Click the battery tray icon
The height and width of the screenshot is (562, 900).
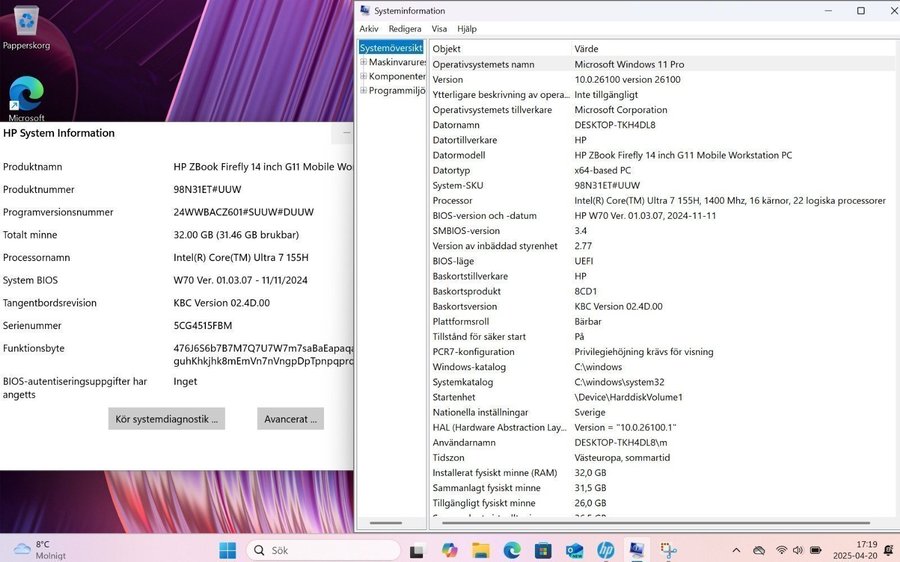(816, 550)
